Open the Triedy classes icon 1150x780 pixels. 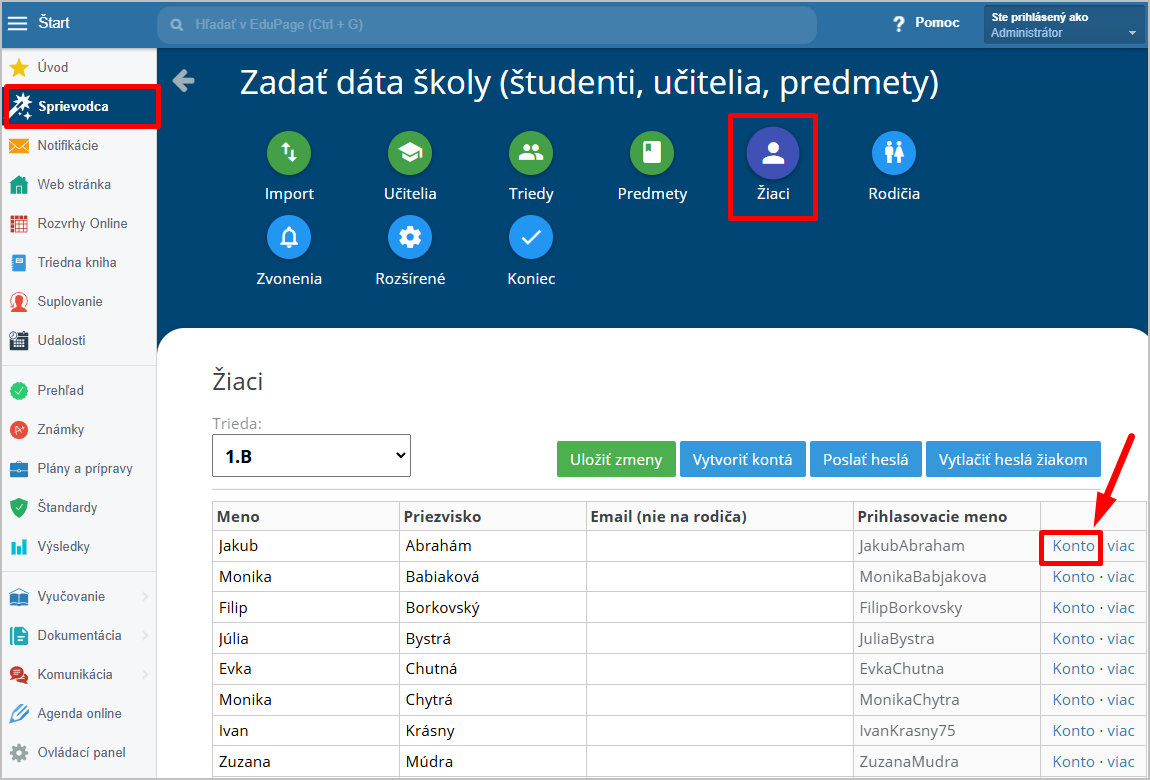531,153
